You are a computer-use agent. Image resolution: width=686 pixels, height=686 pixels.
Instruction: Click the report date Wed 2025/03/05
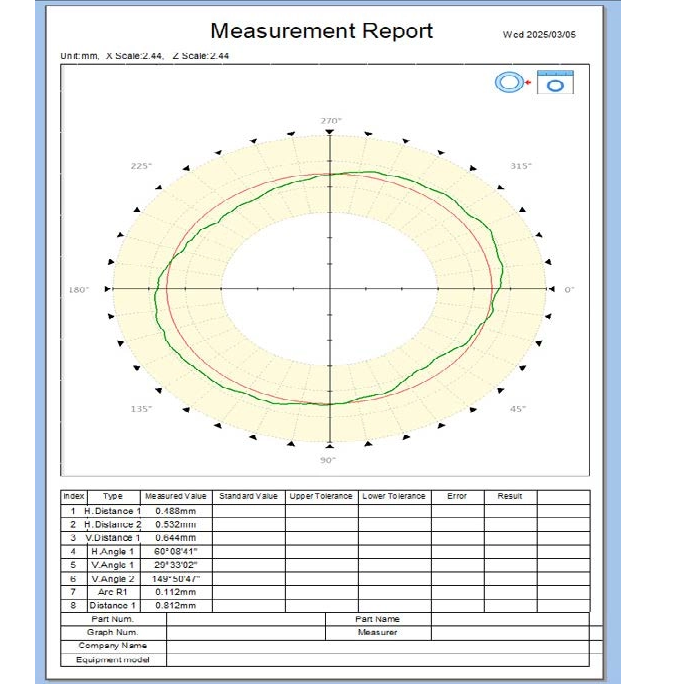coord(539,34)
